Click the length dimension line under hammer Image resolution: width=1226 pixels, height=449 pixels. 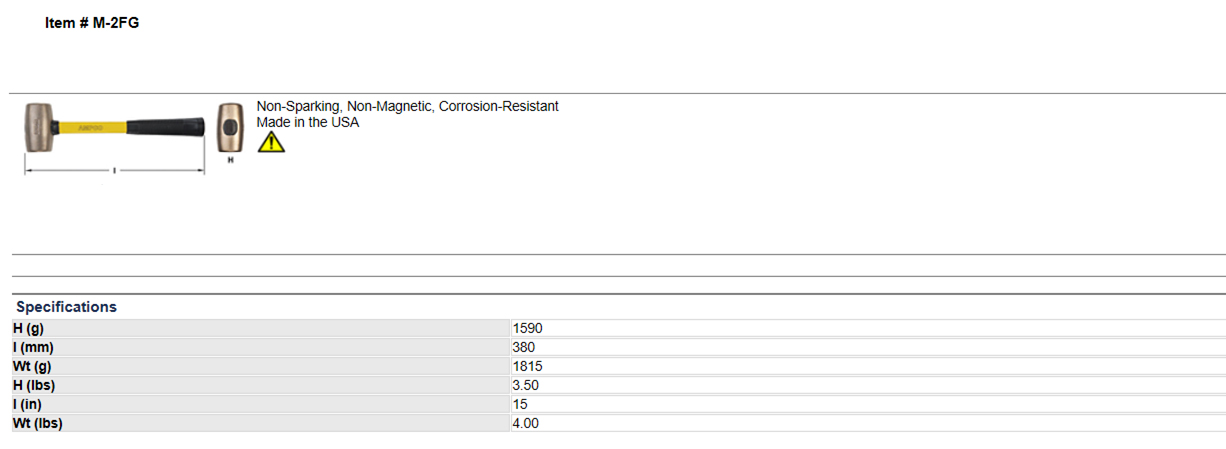click(x=114, y=170)
